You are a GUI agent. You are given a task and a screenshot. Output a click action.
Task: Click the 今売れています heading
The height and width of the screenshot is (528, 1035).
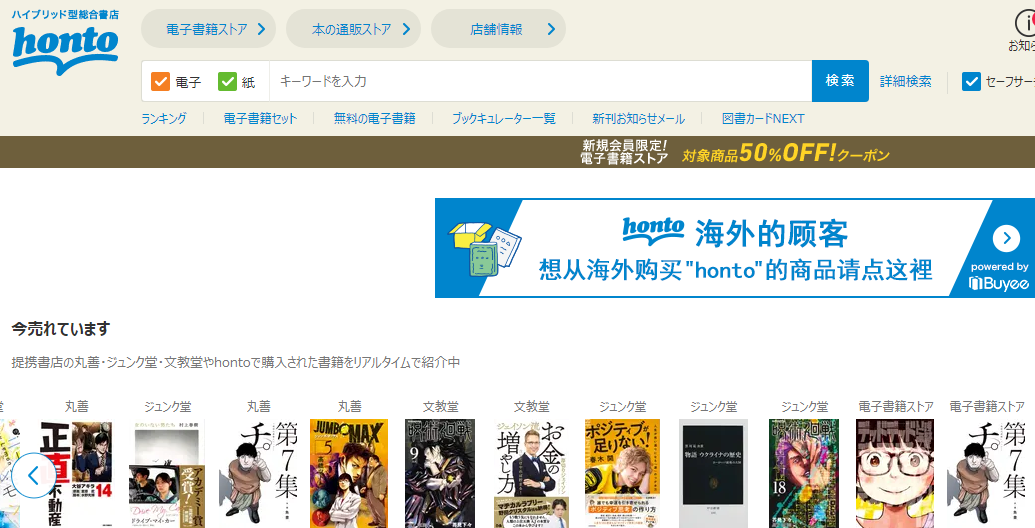61,328
